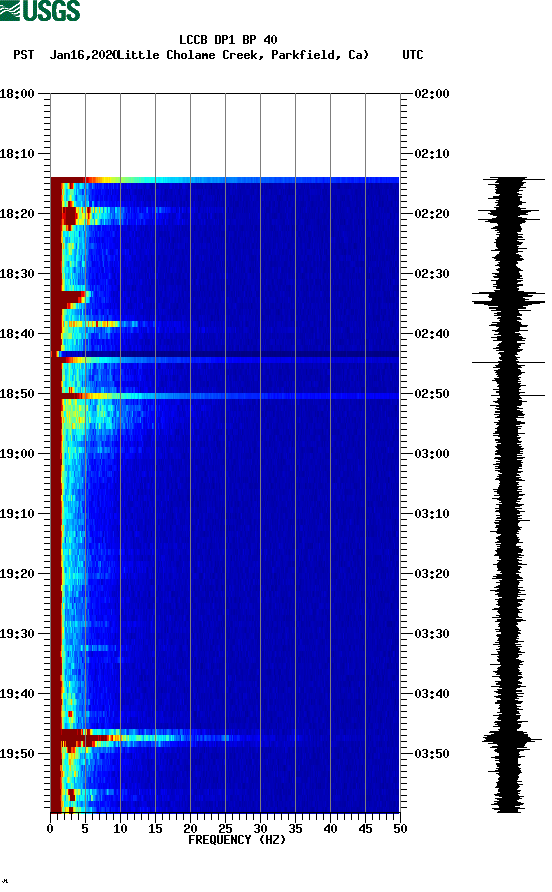Click the 03:10 UTC time label
This screenshot has height=892, width=552.
[432, 514]
